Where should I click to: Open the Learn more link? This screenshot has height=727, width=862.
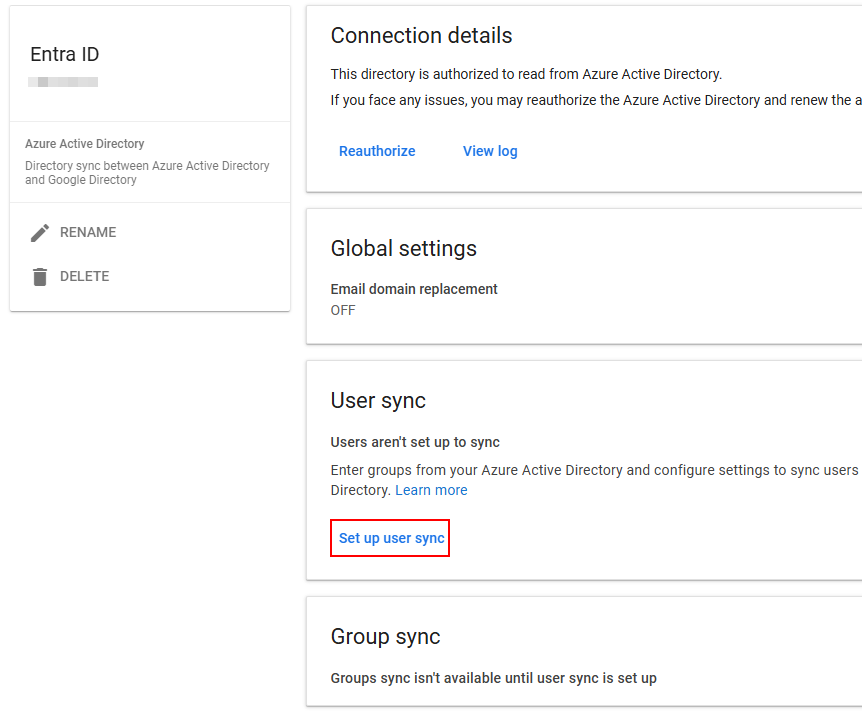click(x=431, y=490)
